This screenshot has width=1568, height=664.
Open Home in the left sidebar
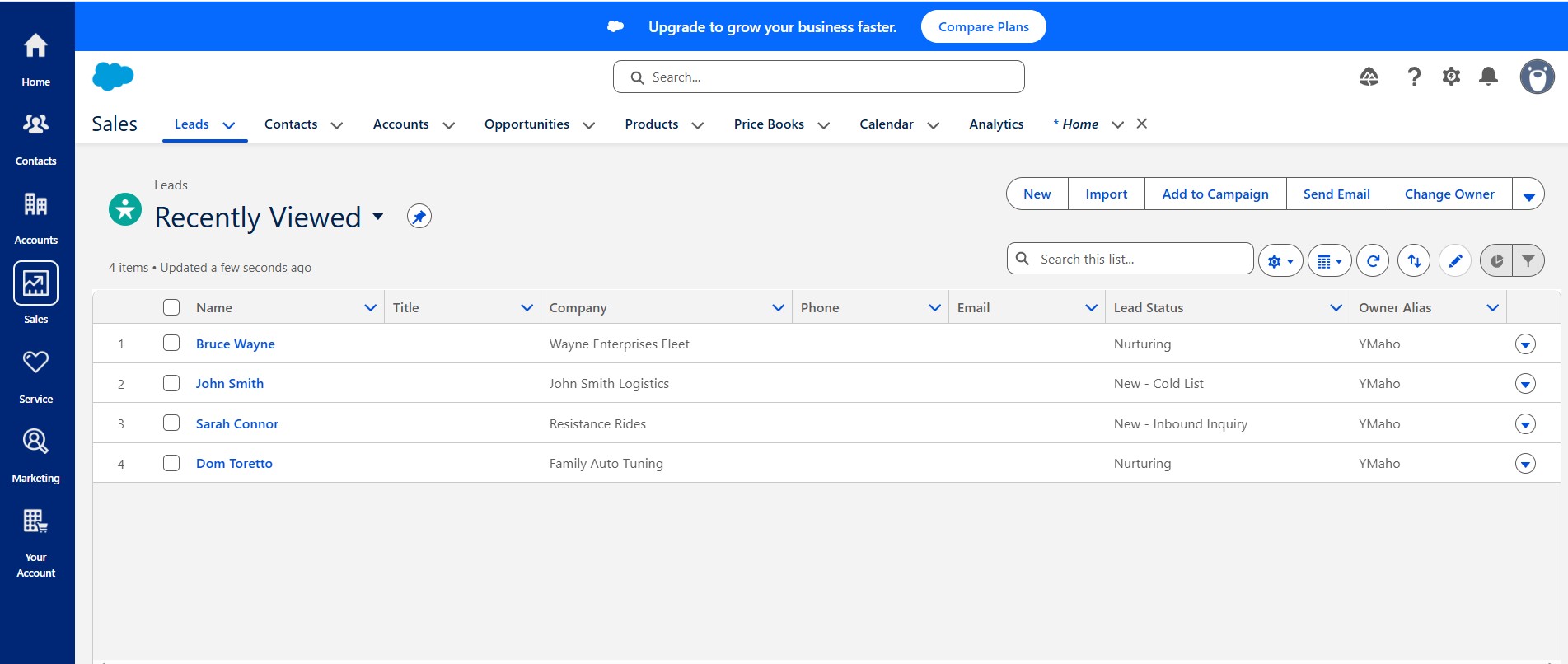[x=35, y=58]
